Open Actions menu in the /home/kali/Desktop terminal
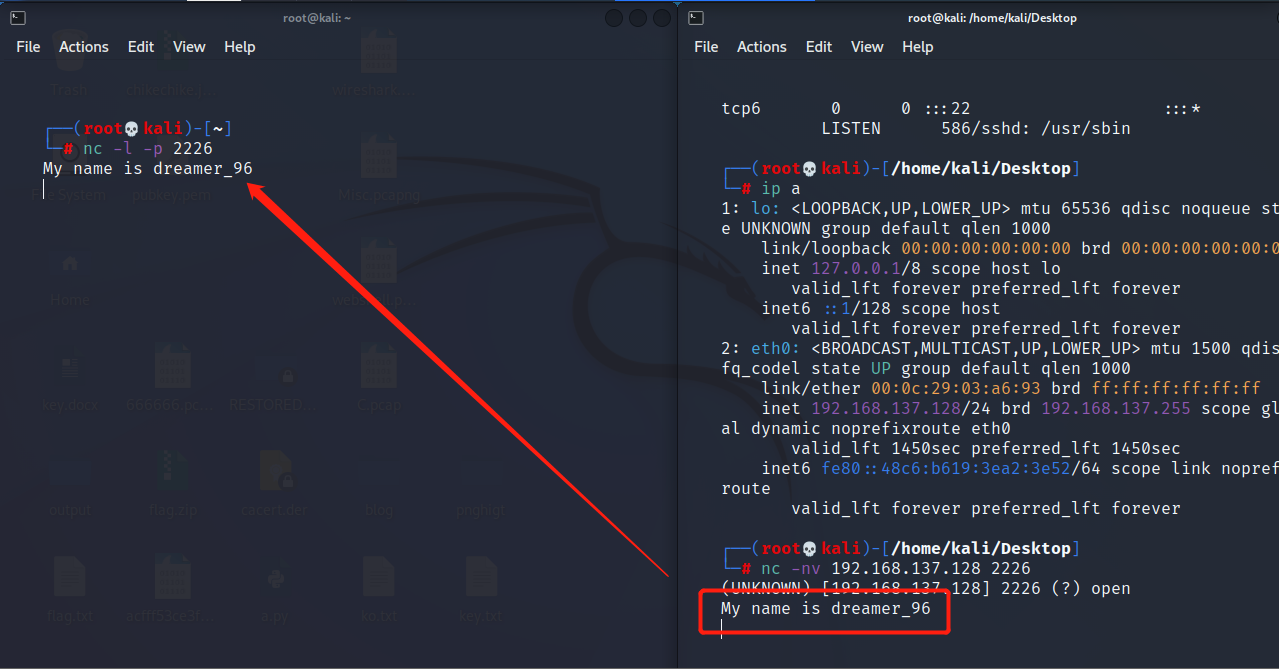Viewport: 1279px width, 669px height. 762,47
